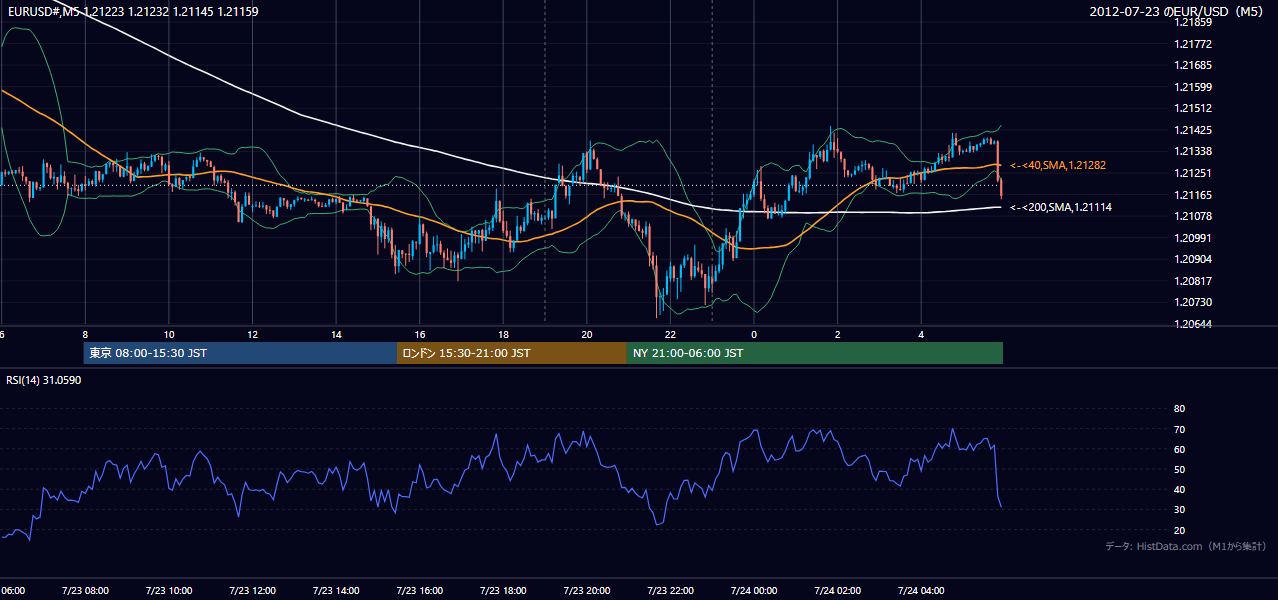The height and width of the screenshot is (600, 1278).
Task: Click price axis value 1.20904
Action: 1192,259
